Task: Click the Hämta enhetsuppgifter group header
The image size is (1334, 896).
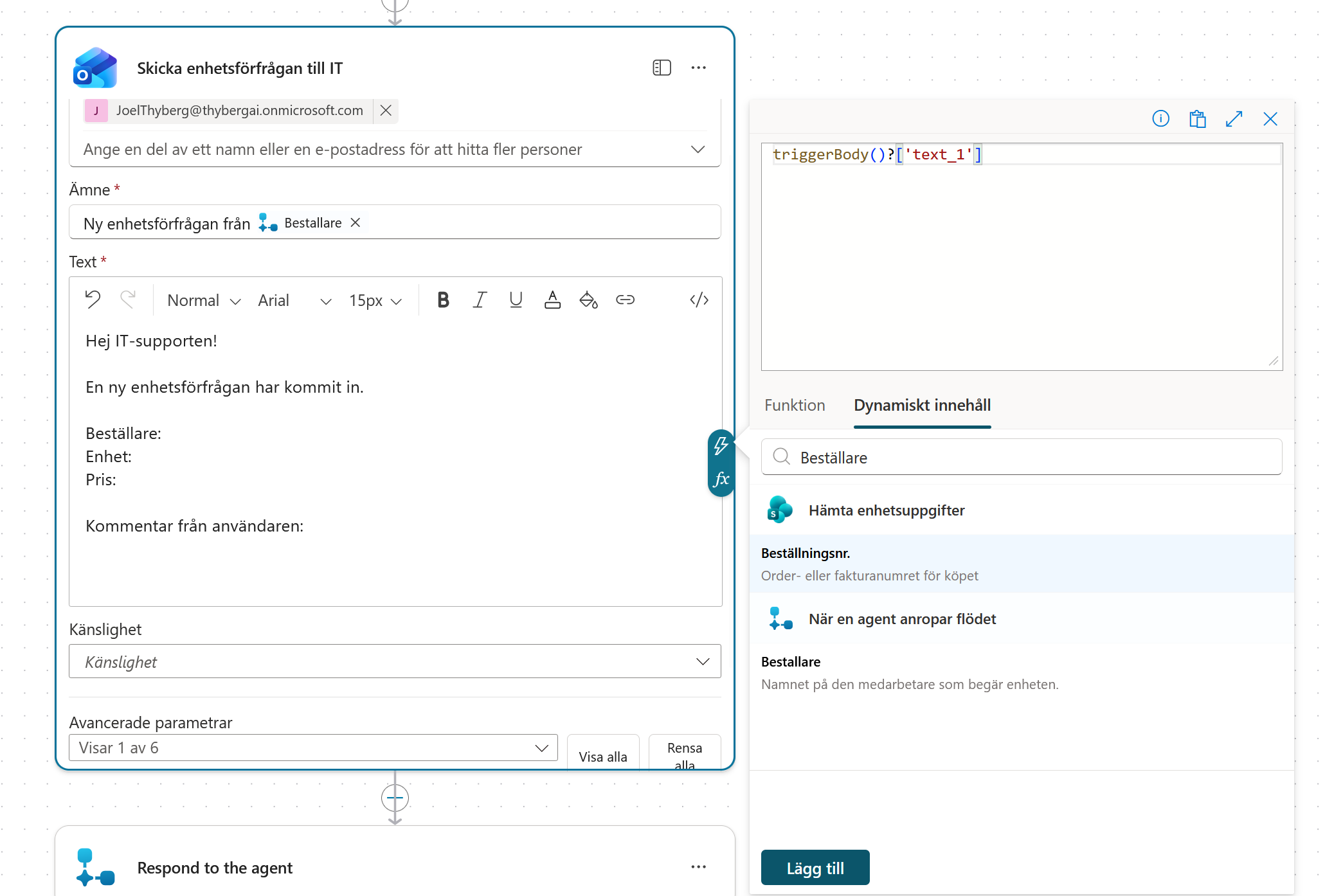Action: point(1022,510)
